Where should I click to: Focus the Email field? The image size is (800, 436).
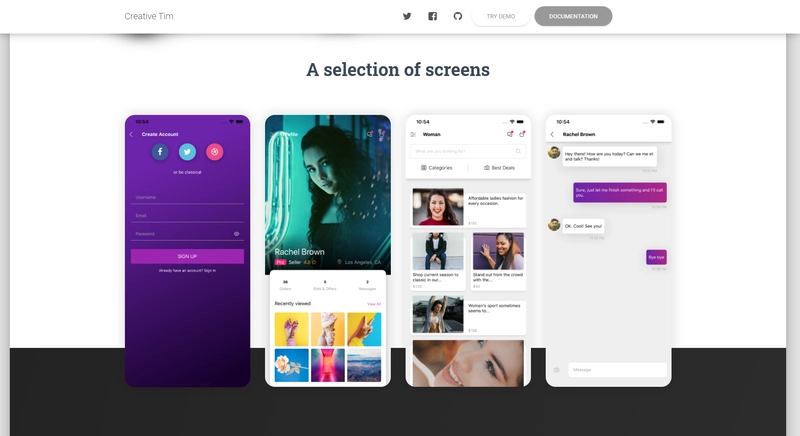tap(187, 216)
